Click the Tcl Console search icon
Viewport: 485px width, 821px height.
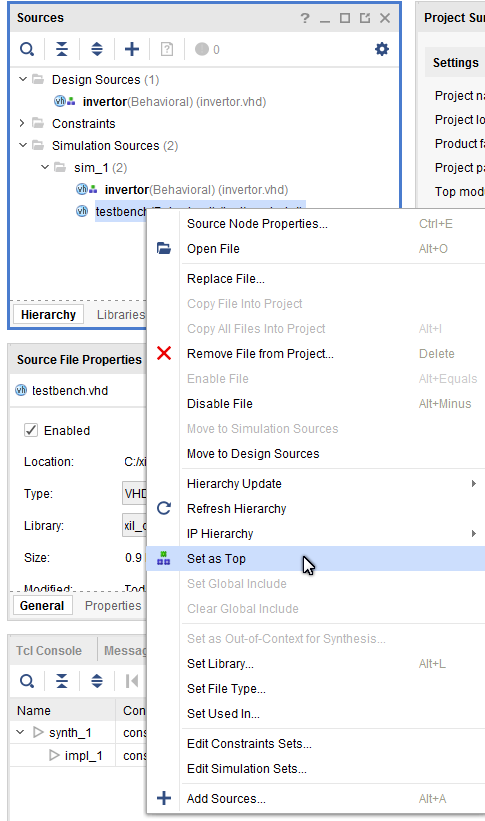(27, 681)
